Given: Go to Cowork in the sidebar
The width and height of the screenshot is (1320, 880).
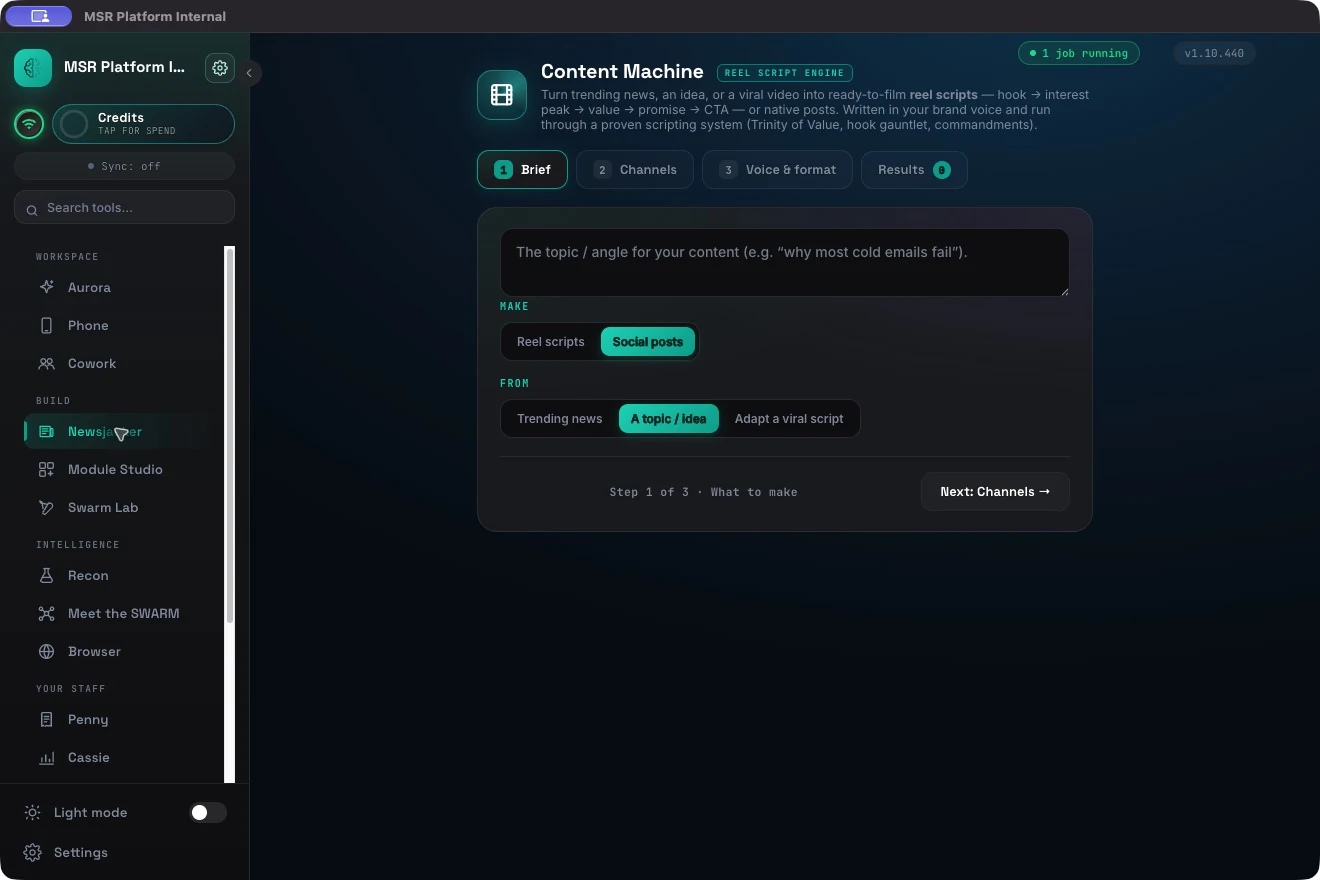Looking at the screenshot, I should (x=124, y=363).
